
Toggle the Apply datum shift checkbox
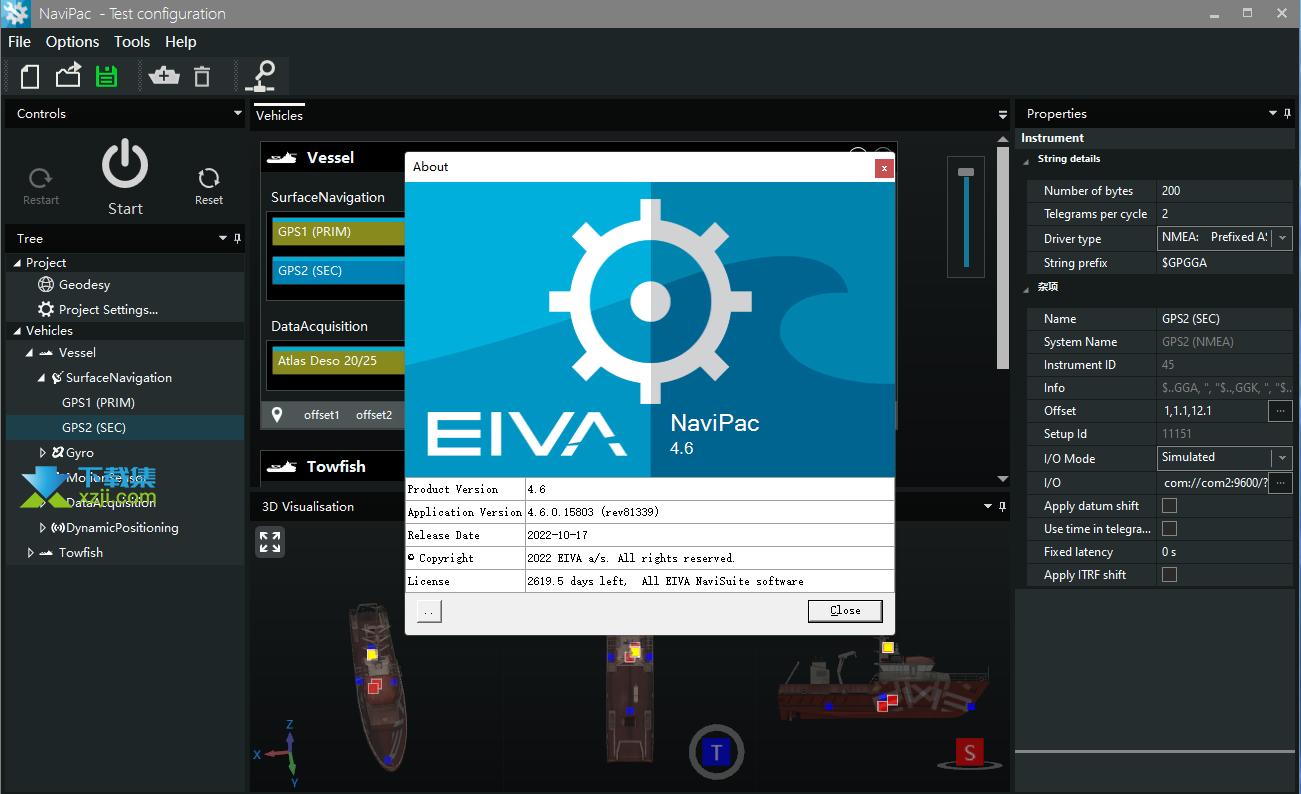click(x=1169, y=506)
